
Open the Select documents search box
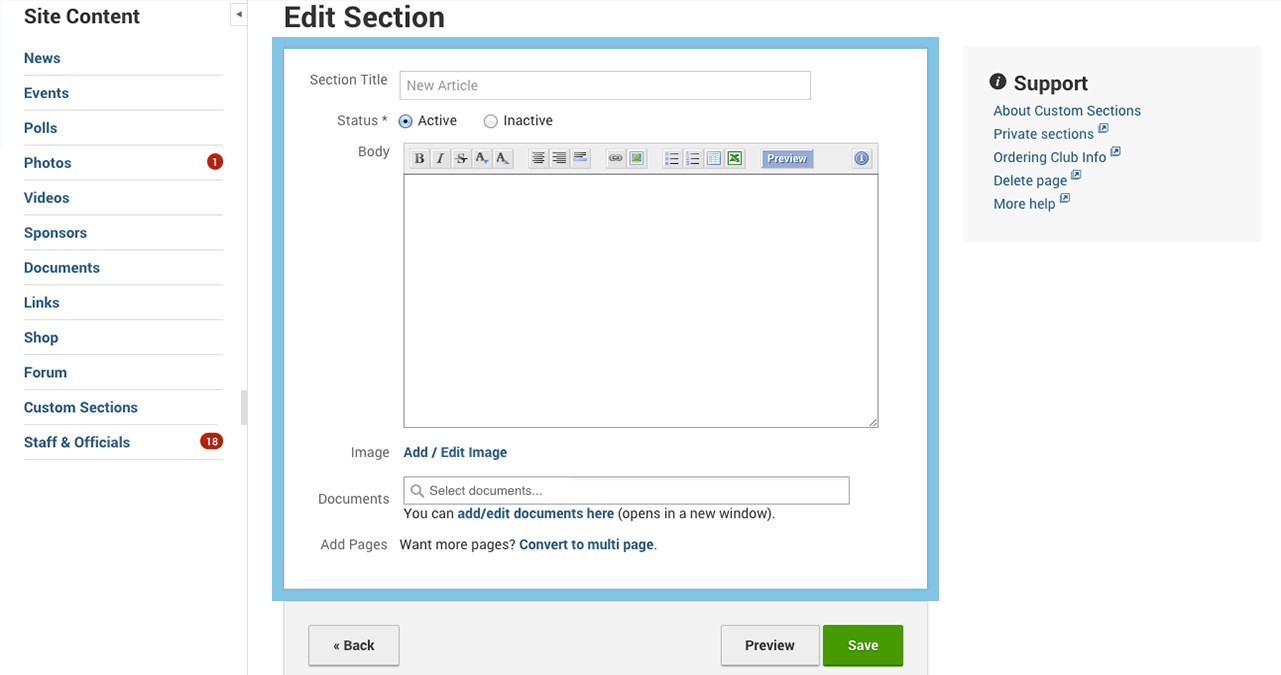[626, 491]
